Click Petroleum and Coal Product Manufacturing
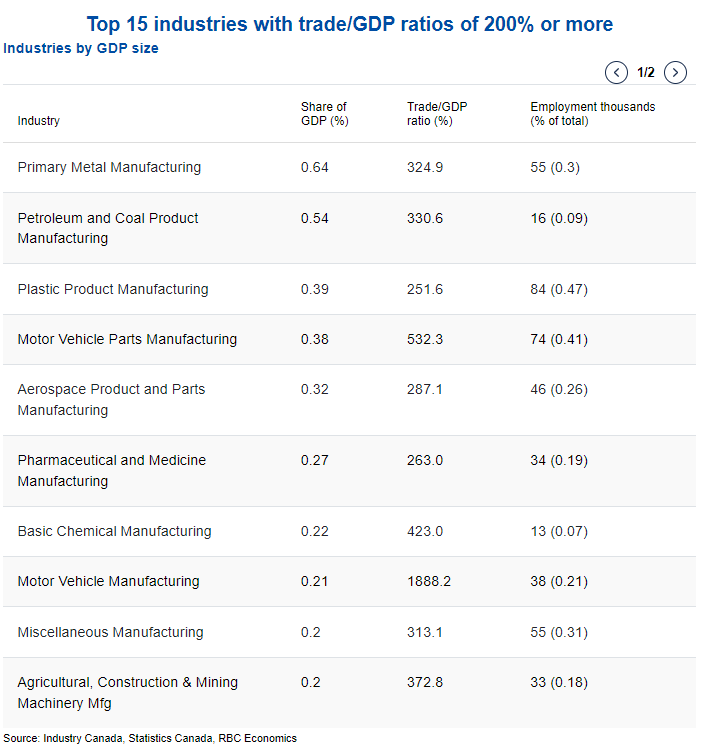The height and width of the screenshot is (756, 701). (108, 228)
